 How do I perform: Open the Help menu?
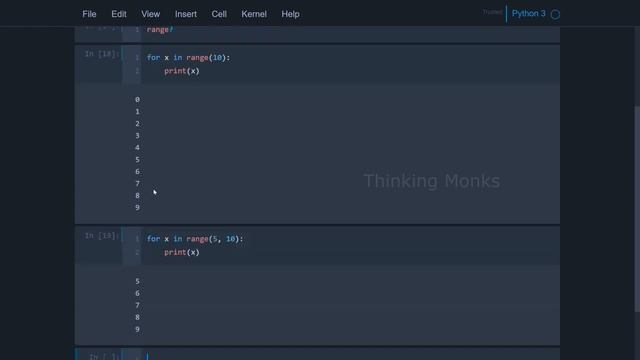290,14
